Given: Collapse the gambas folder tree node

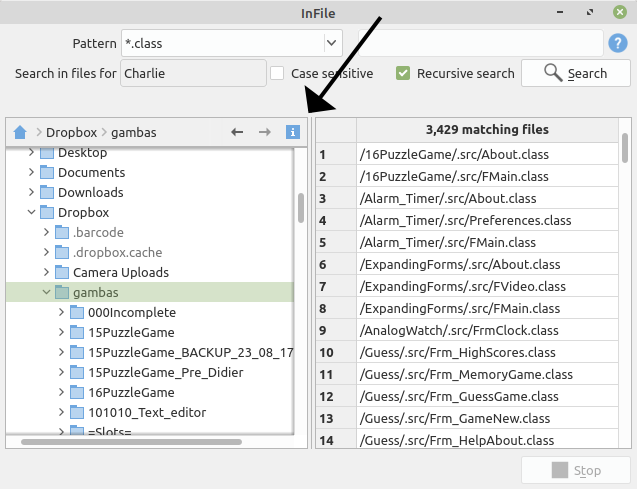Looking at the screenshot, I should tap(46, 292).
